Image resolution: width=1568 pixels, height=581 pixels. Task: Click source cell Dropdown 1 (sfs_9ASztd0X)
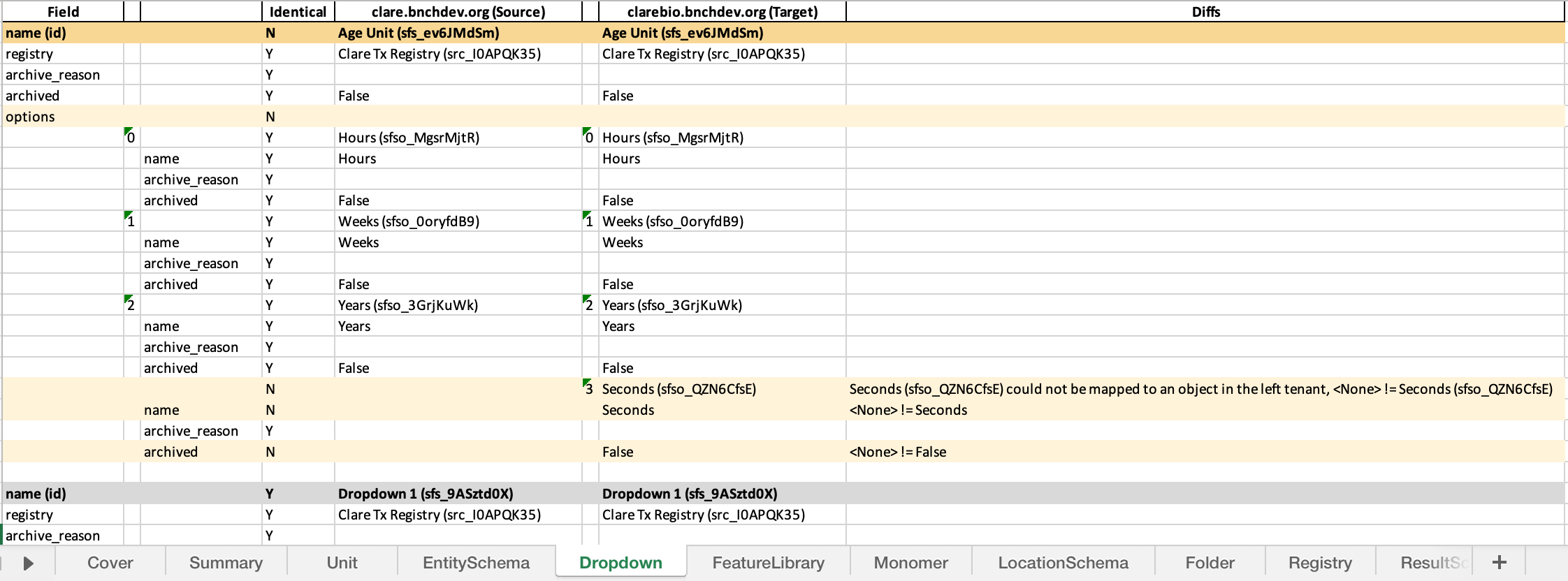pos(458,494)
